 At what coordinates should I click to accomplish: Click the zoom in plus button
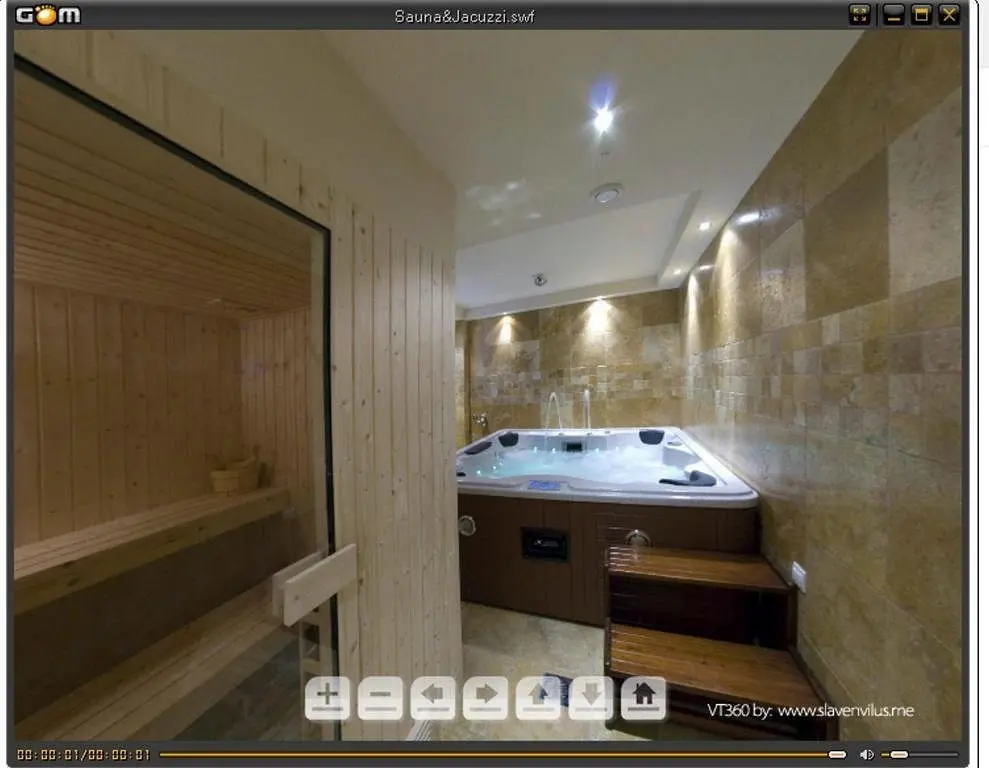click(327, 697)
